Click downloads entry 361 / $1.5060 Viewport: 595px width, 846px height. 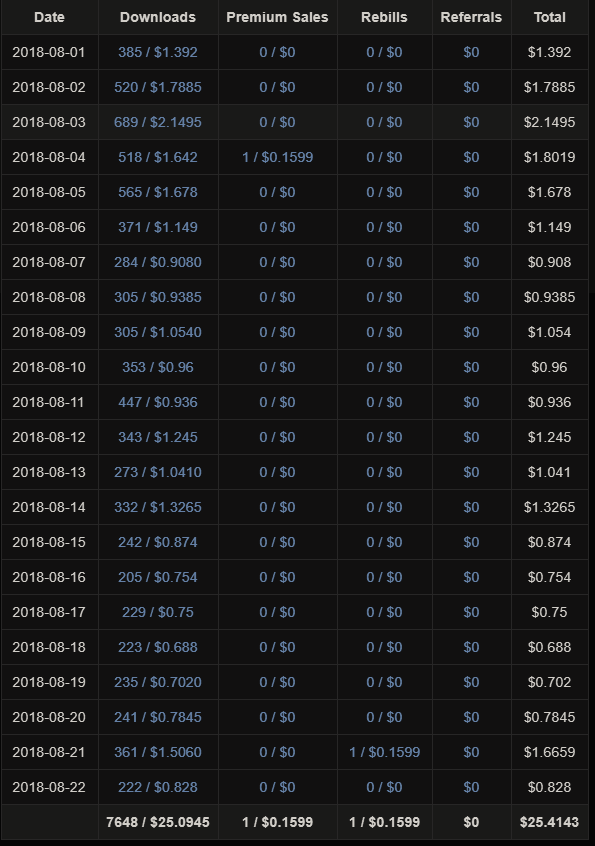(158, 752)
